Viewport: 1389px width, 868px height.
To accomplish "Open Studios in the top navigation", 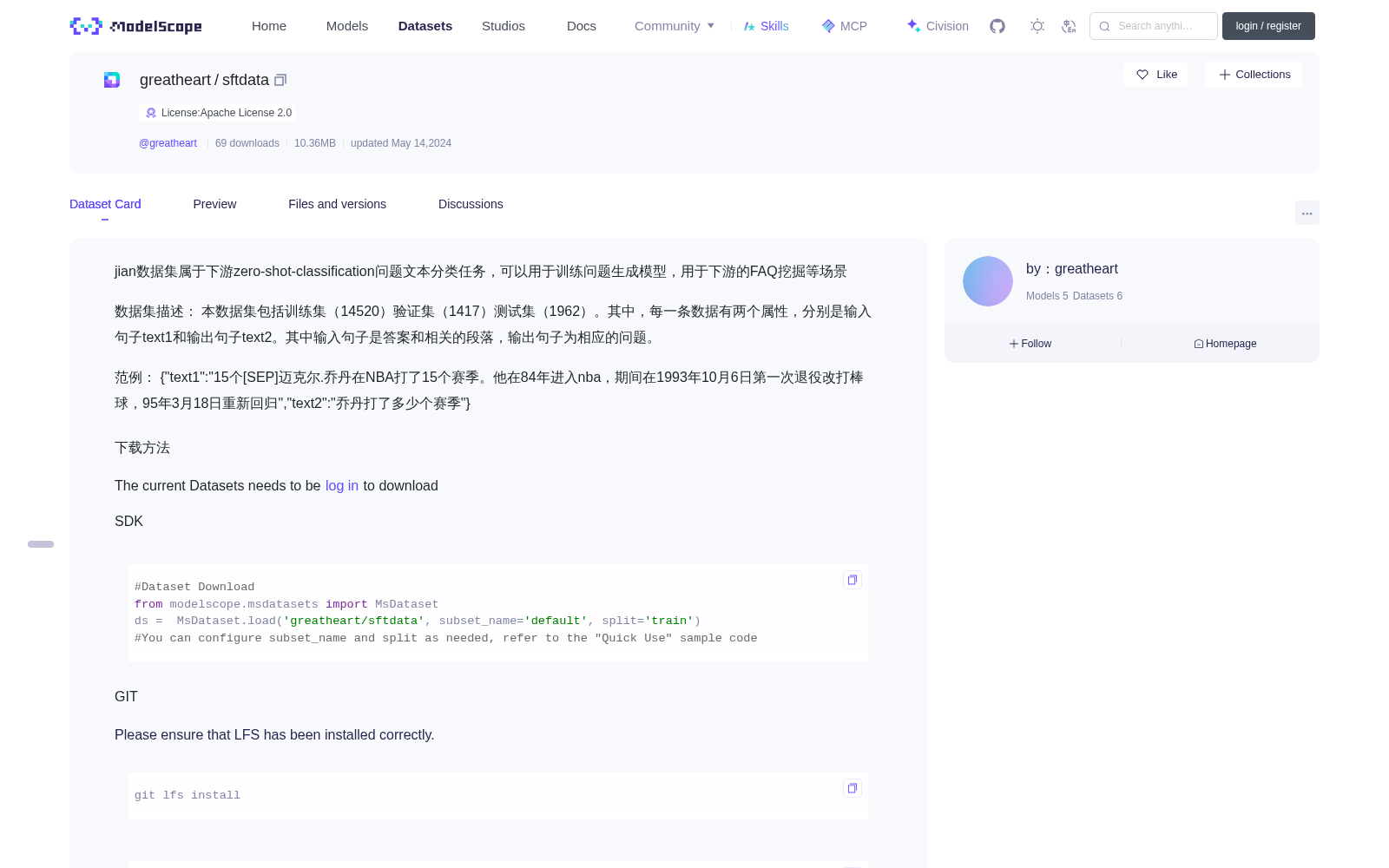I will (504, 26).
